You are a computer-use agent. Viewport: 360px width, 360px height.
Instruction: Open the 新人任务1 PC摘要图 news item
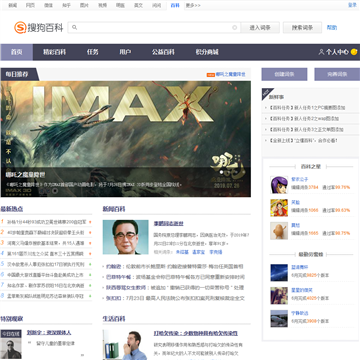pyautogui.click(x=307, y=108)
